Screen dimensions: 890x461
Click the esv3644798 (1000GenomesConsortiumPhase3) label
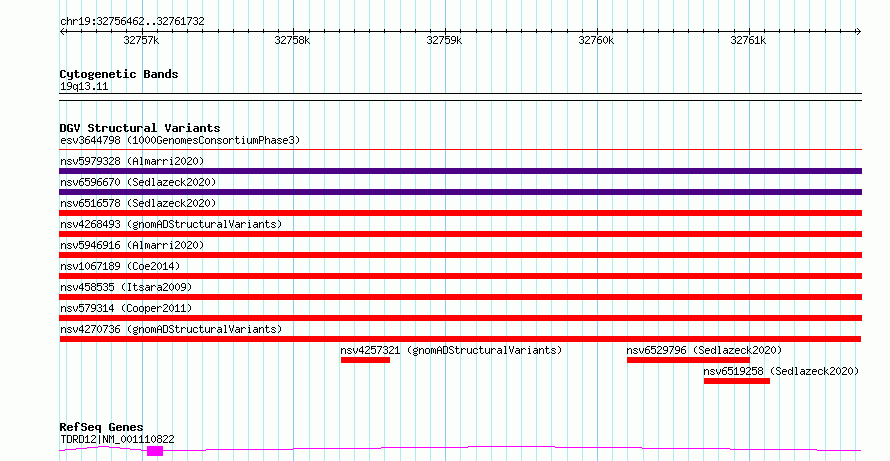coord(180,140)
